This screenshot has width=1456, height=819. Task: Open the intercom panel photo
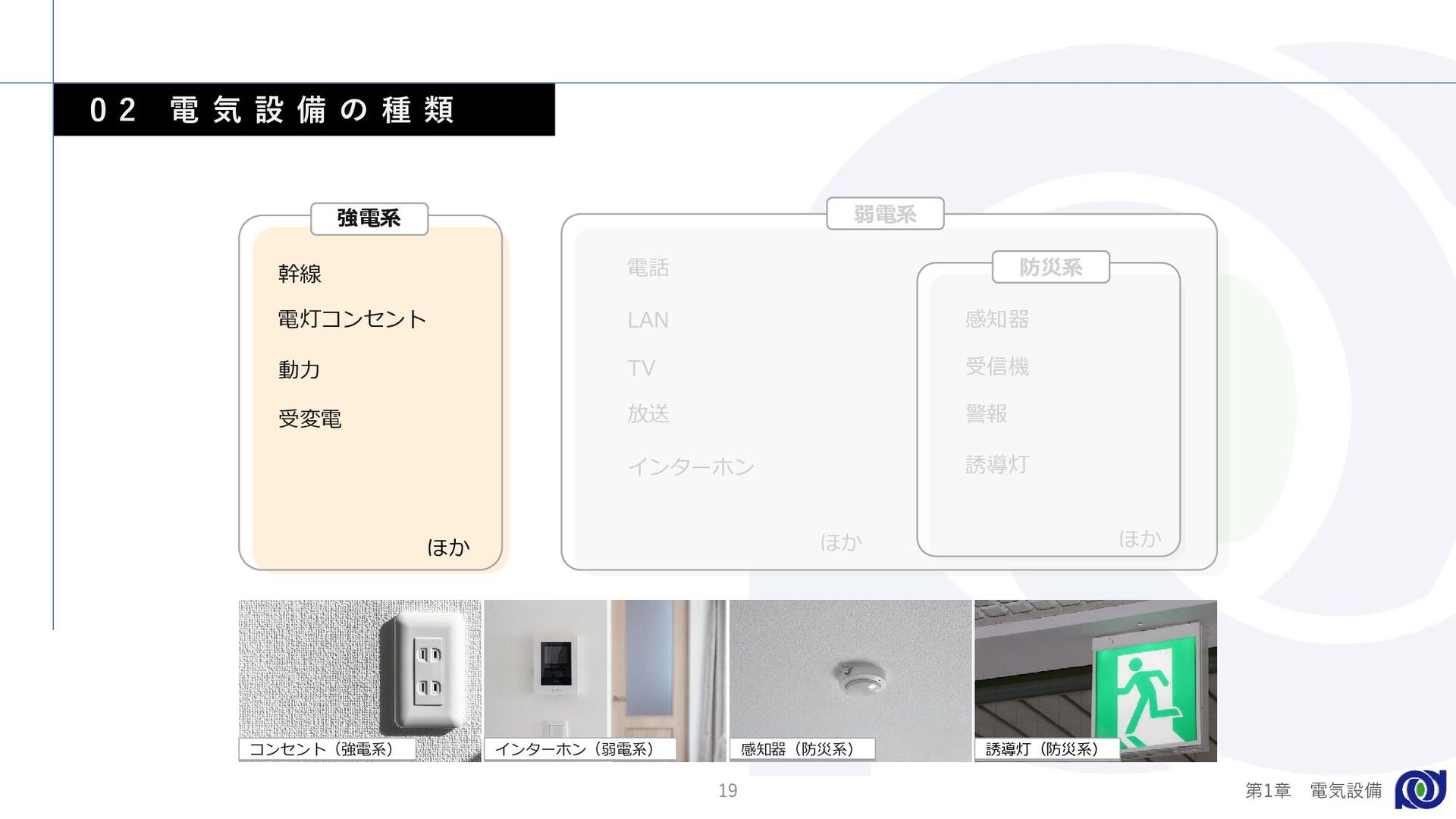(605, 681)
